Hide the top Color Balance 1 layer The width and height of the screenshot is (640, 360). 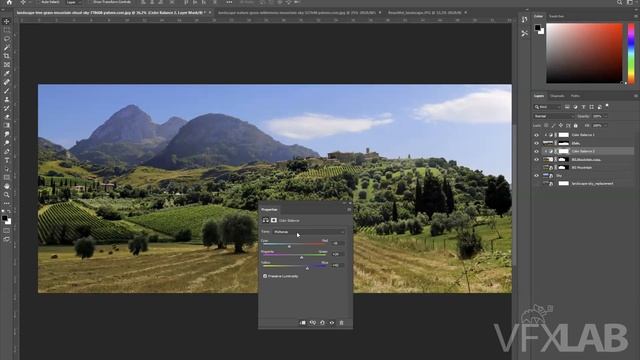pyautogui.click(x=536, y=135)
